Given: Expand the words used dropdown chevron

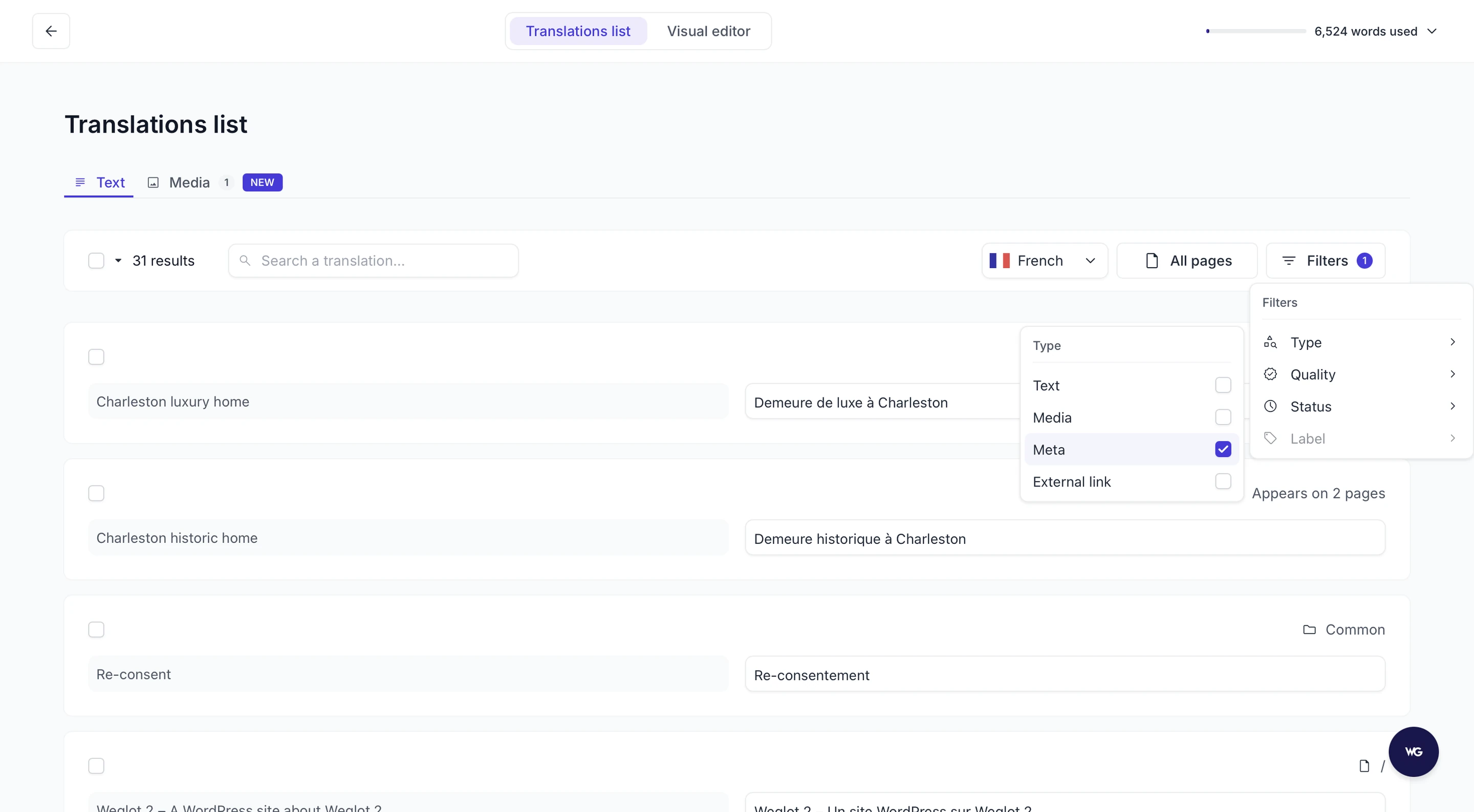Looking at the screenshot, I should [x=1432, y=31].
